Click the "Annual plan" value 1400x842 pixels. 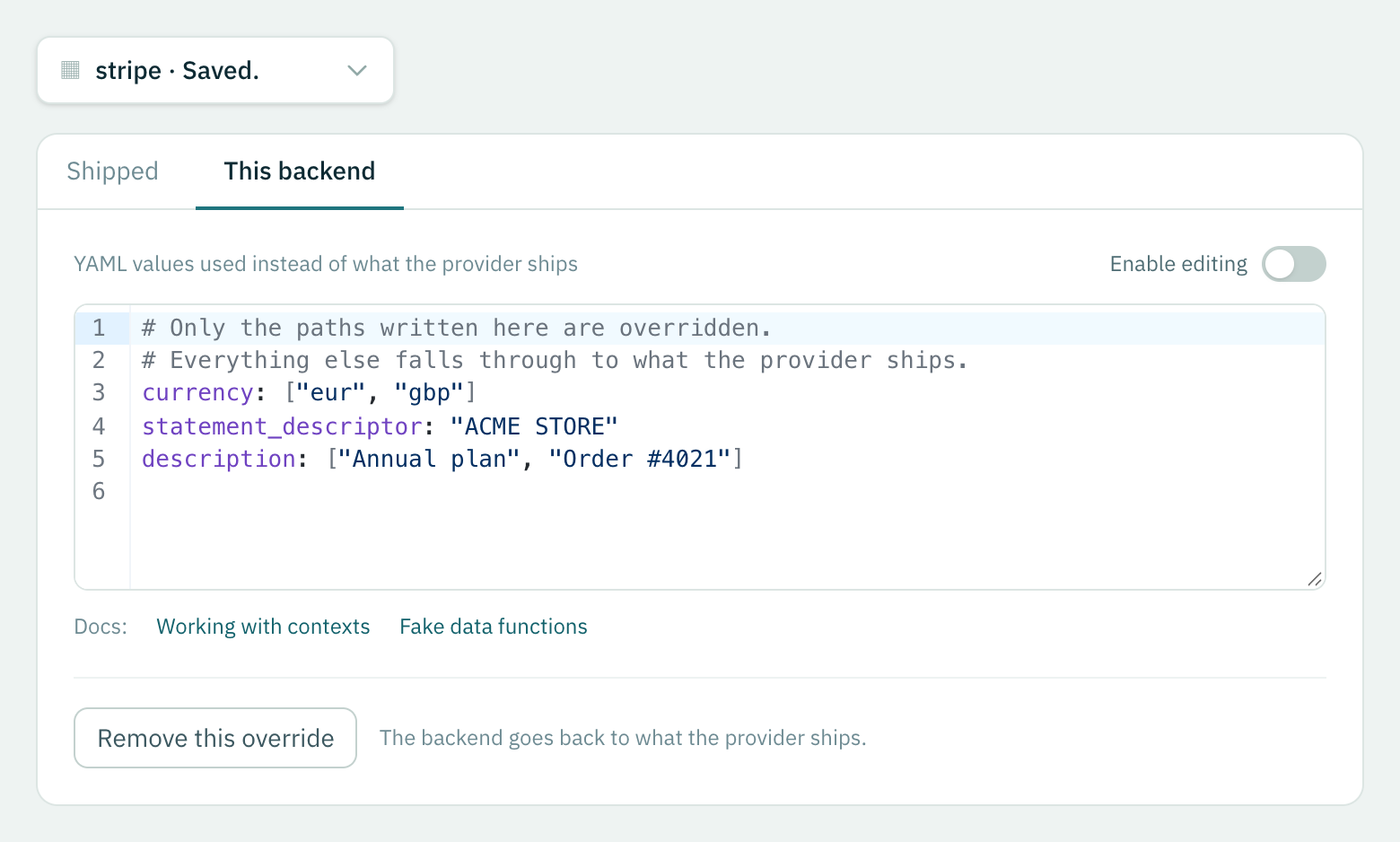point(429,459)
